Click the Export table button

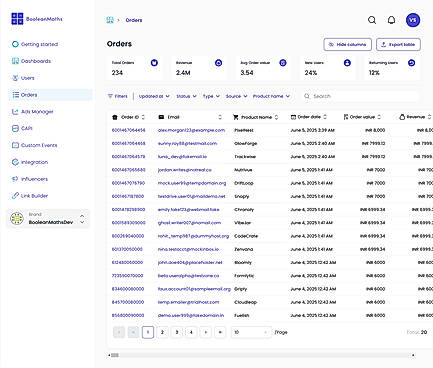(x=398, y=44)
